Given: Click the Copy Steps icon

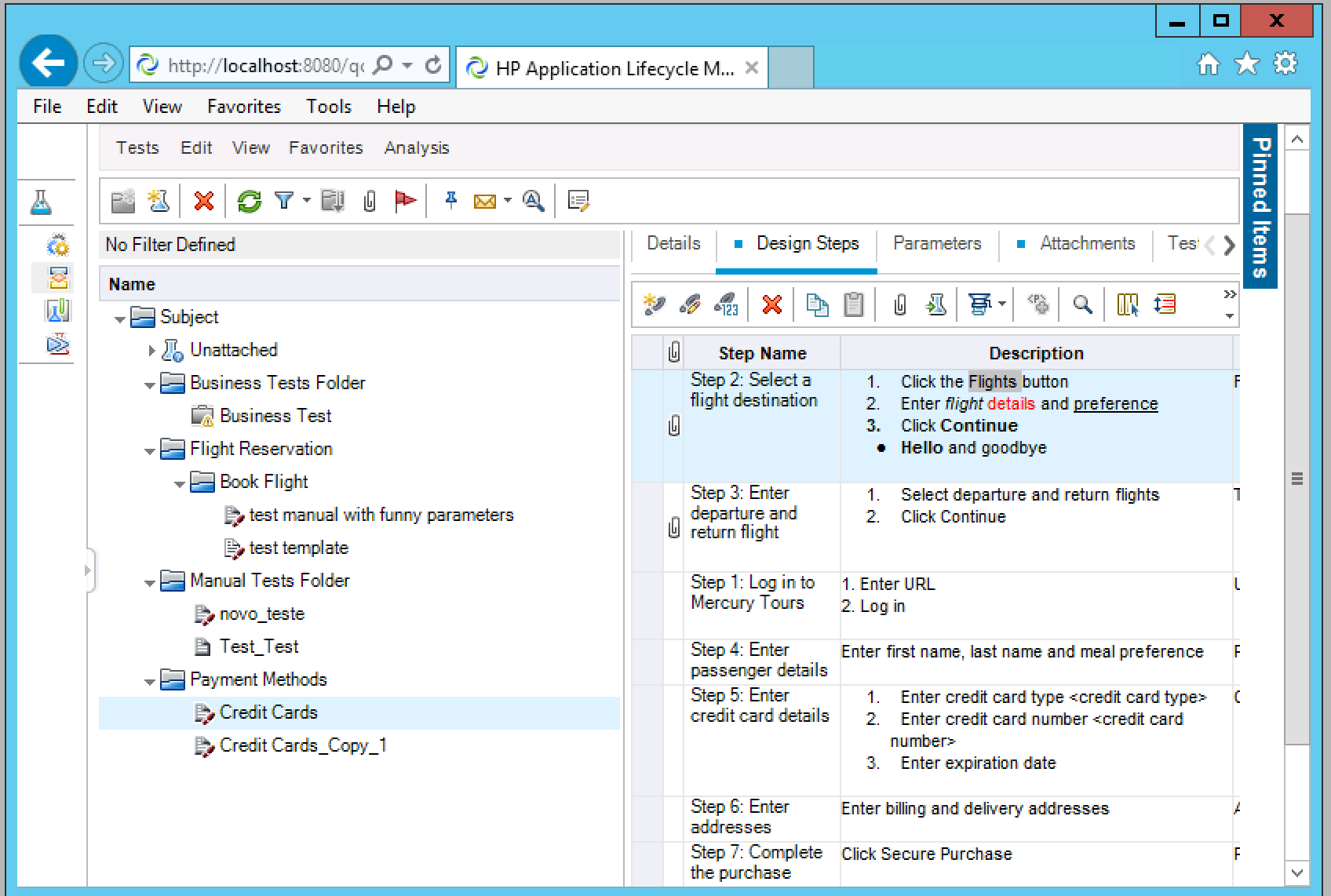Looking at the screenshot, I should click(x=818, y=304).
